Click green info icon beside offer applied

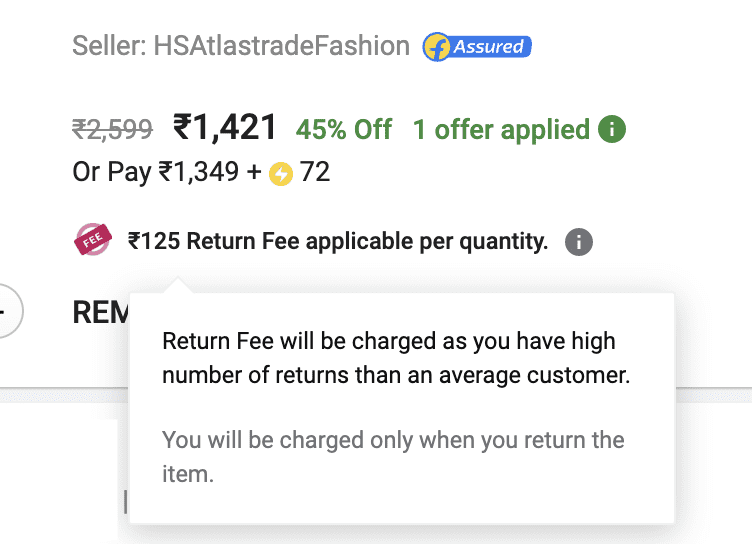click(x=611, y=129)
